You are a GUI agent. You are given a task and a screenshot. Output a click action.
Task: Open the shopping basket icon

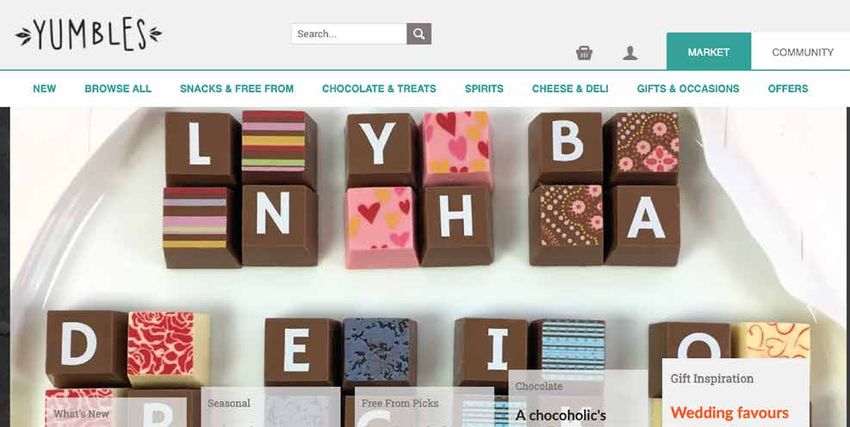[584, 53]
